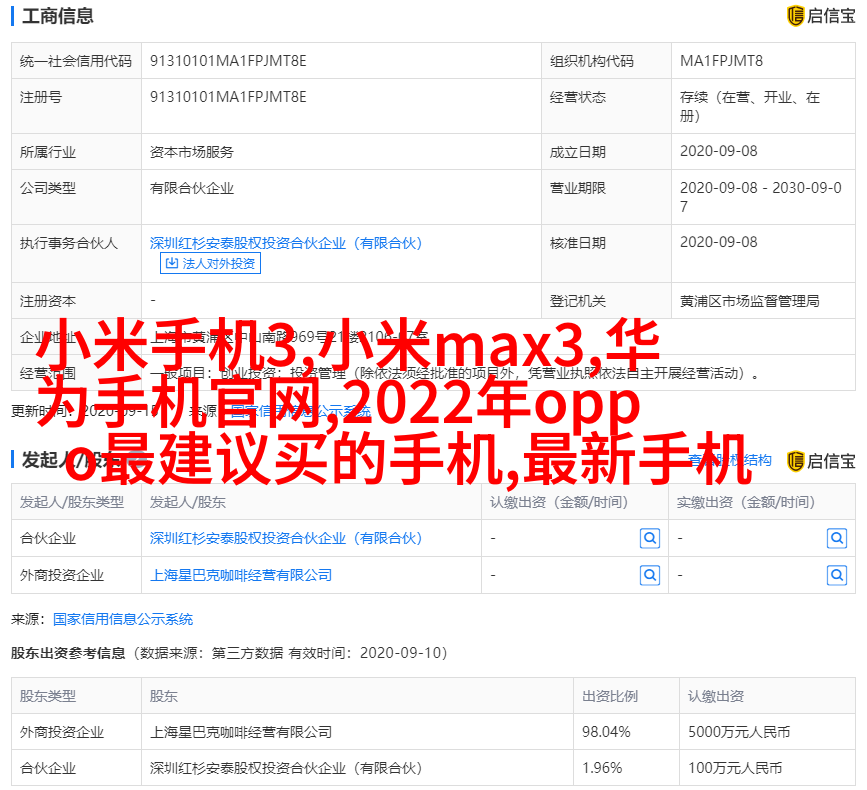867x790 pixels.
Task: Click 认缴出资 column header in bottom table
Action: pyautogui.click(x=715, y=696)
